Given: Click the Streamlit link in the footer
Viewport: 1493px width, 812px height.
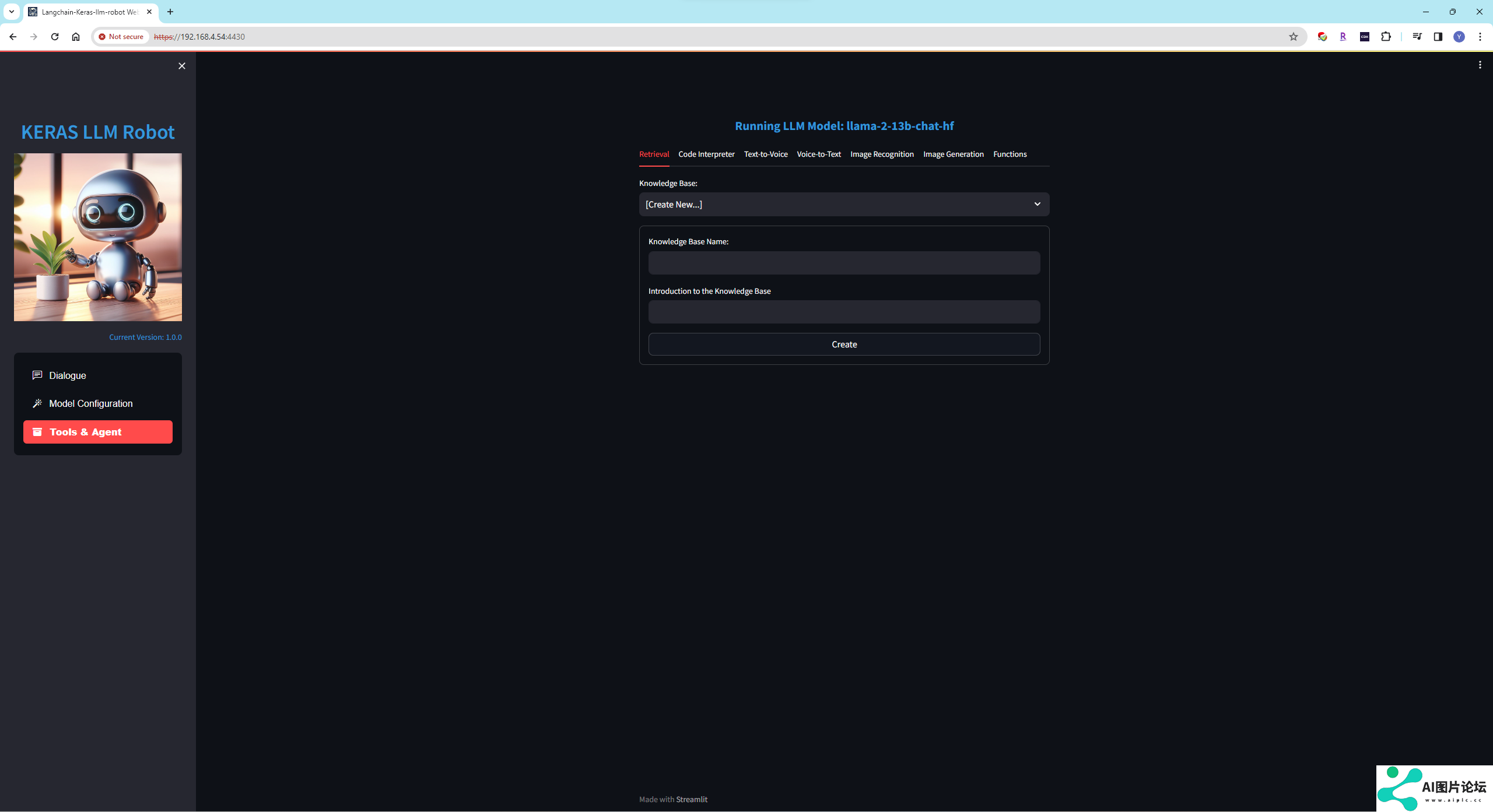Looking at the screenshot, I should (x=691, y=799).
